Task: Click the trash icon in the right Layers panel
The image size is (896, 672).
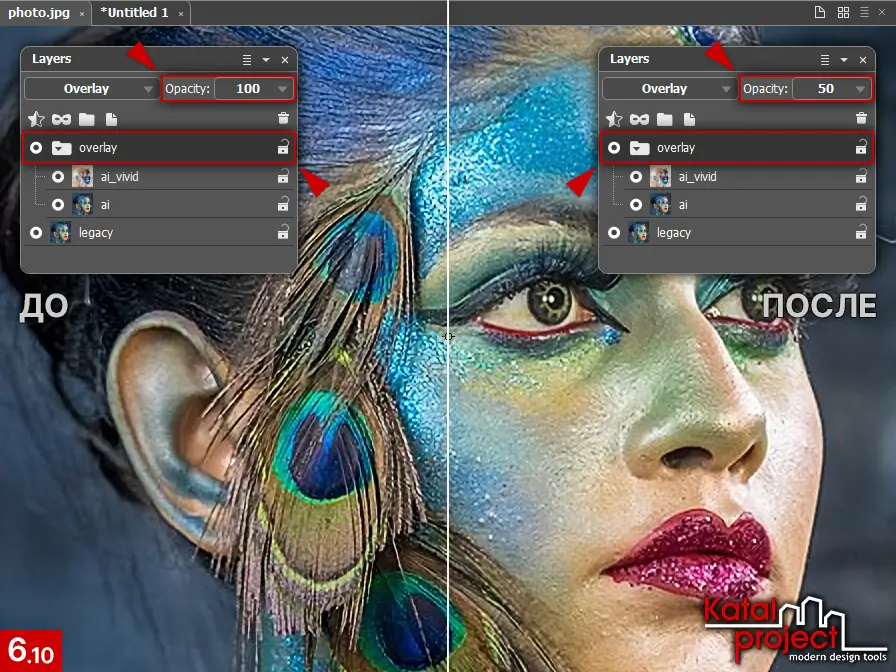Action: click(861, 119)
